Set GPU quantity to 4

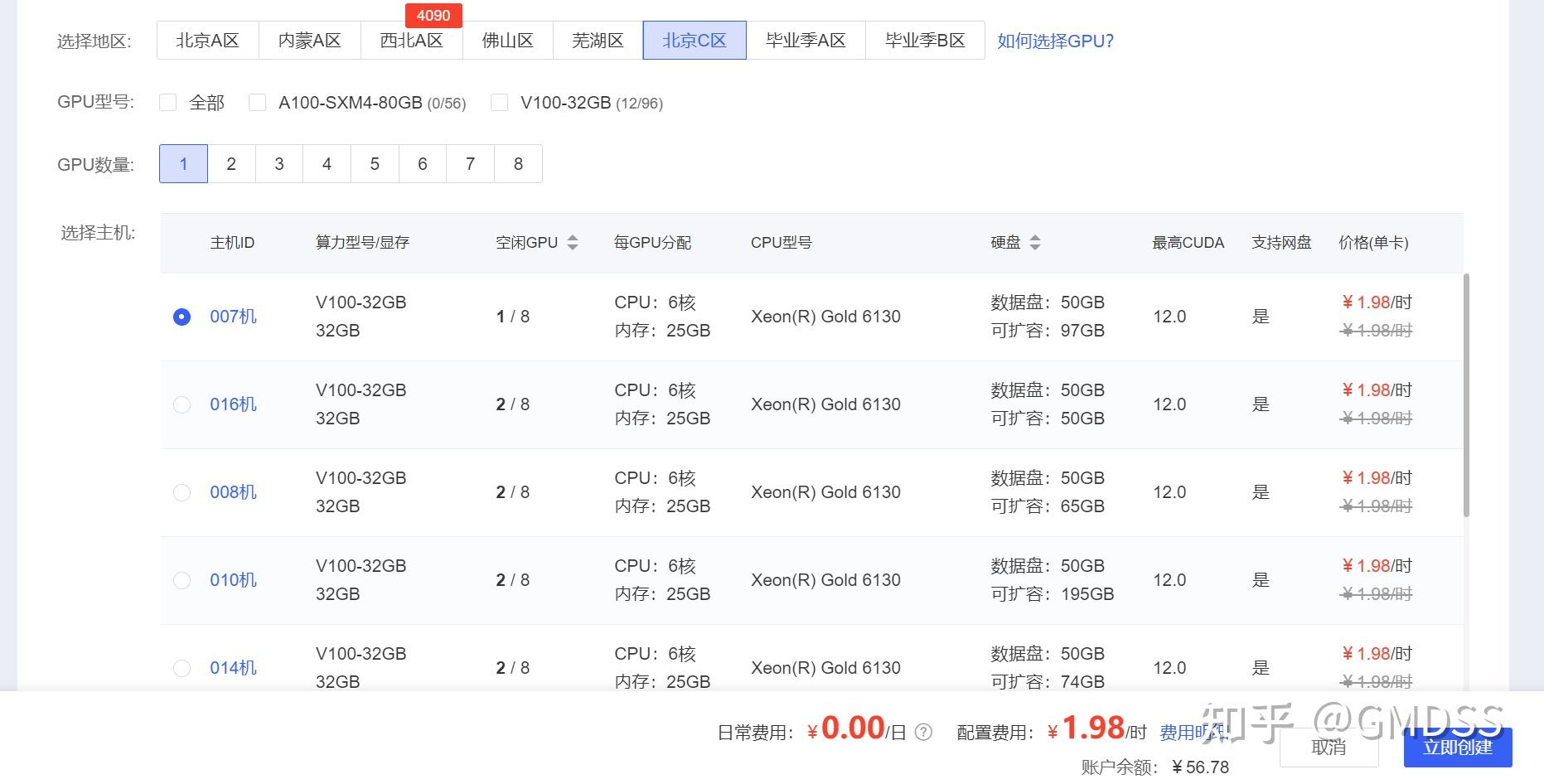(327, 163)
